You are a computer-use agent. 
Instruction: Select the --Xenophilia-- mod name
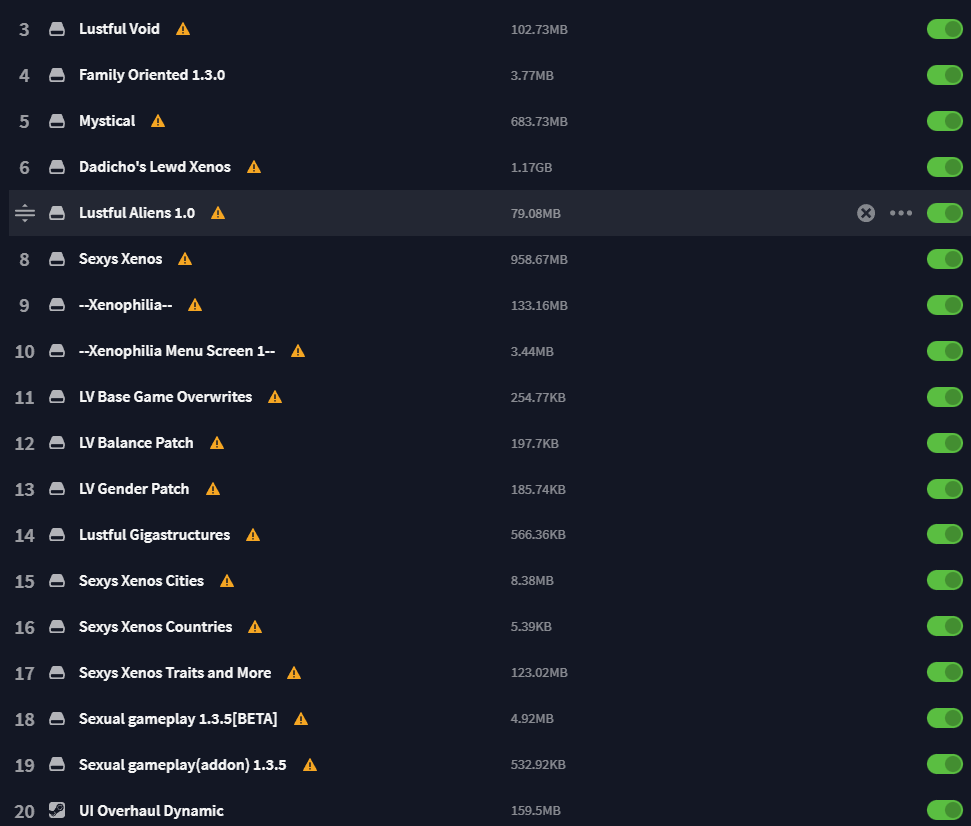tap(126, 305)
